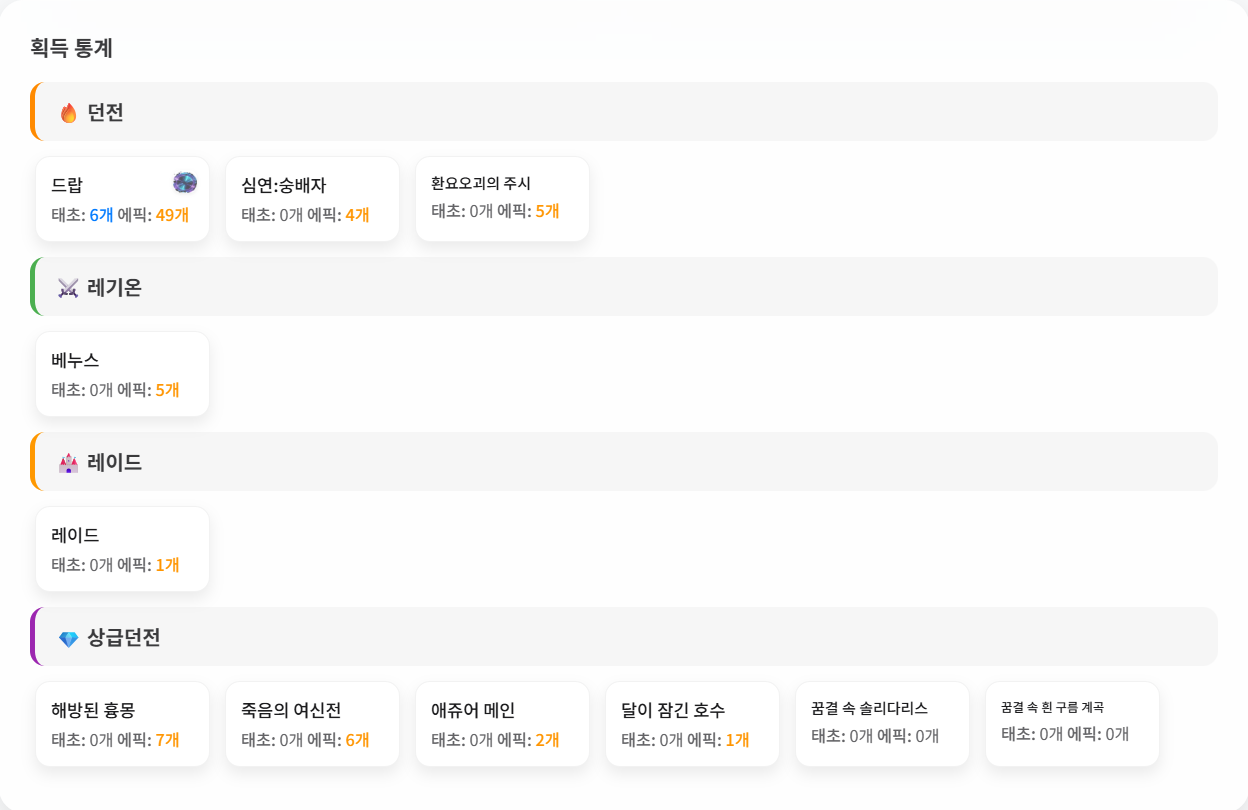Click the castle icon beside 레이드
The image size is (1248, 810).
click(x=68, y=463)
